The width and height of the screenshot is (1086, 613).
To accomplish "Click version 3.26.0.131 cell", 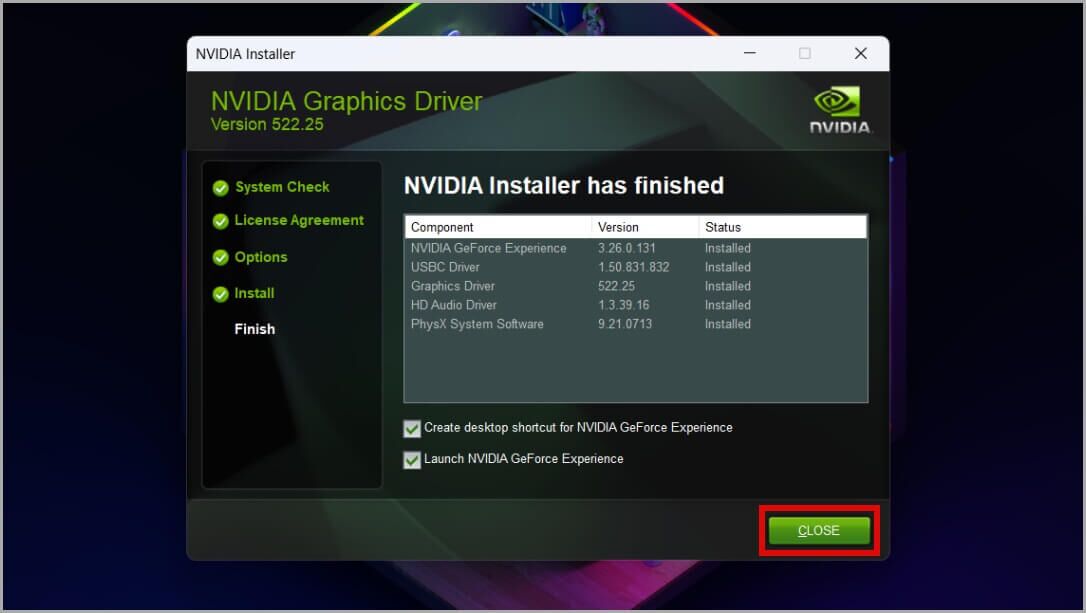I will click(627, 248).
